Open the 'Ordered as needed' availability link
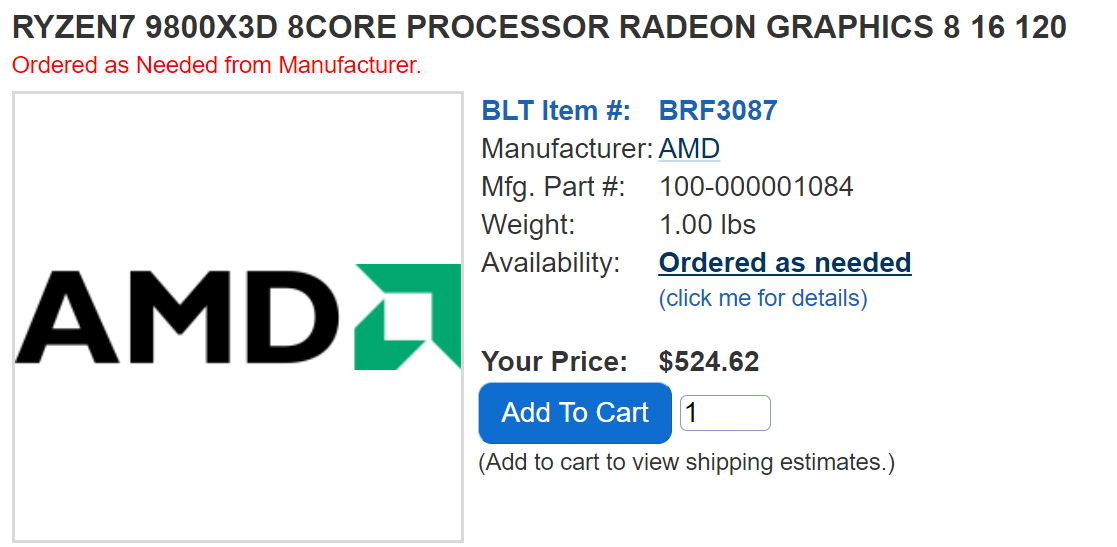Image resolution: width=1117 pixels, height=547 pixels. click(x=785, y=263)
